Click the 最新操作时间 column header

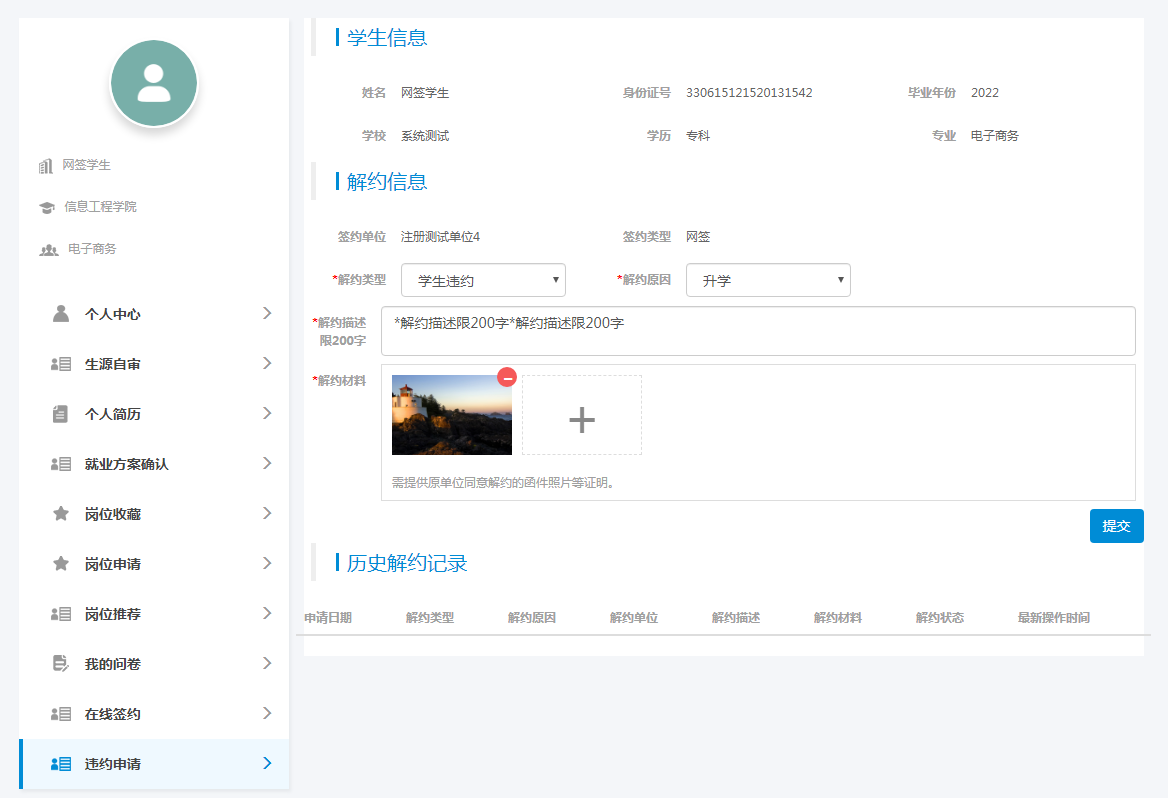click(x=1054, y=618)
